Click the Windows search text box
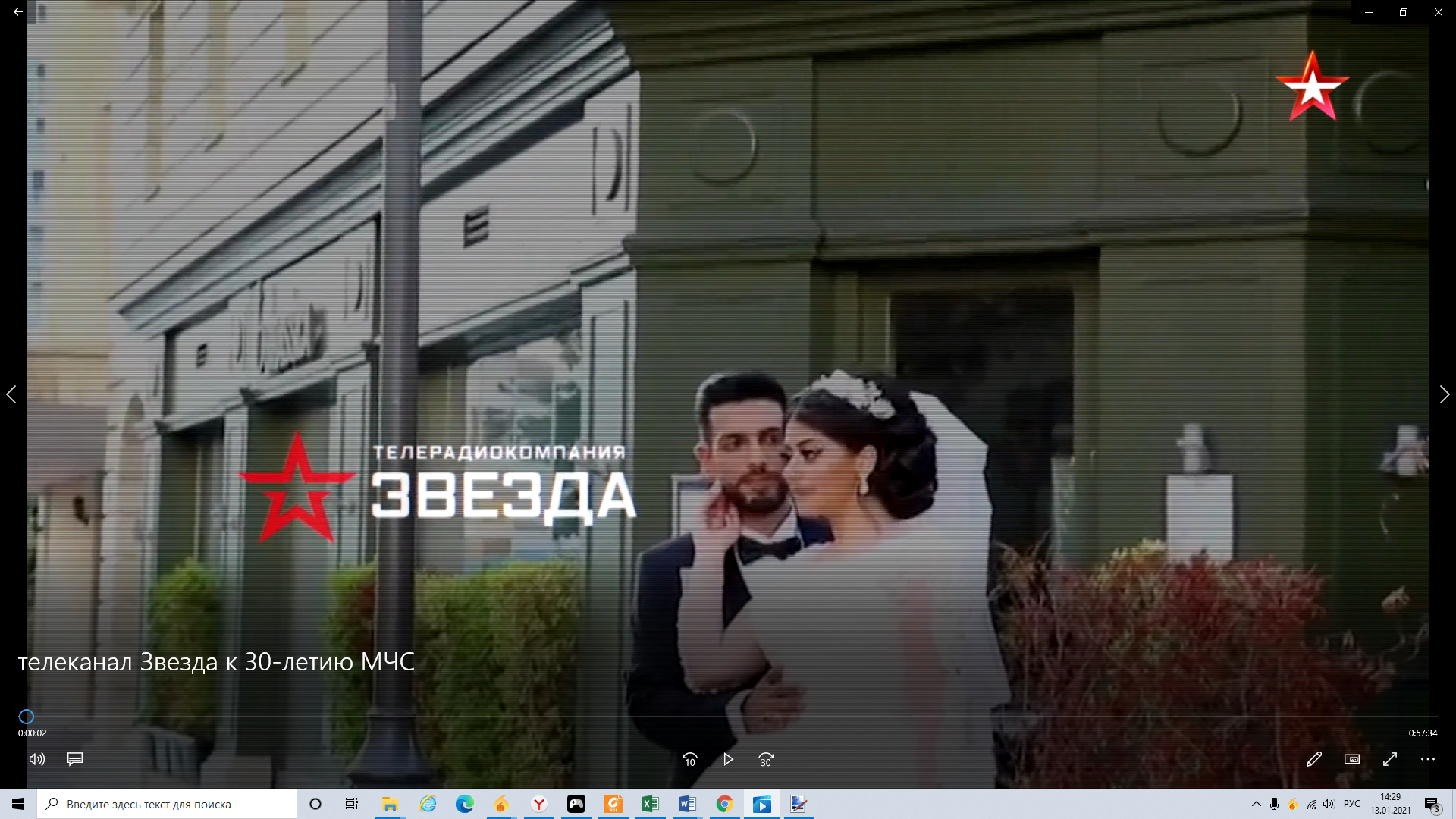 [x=167, y=804]
